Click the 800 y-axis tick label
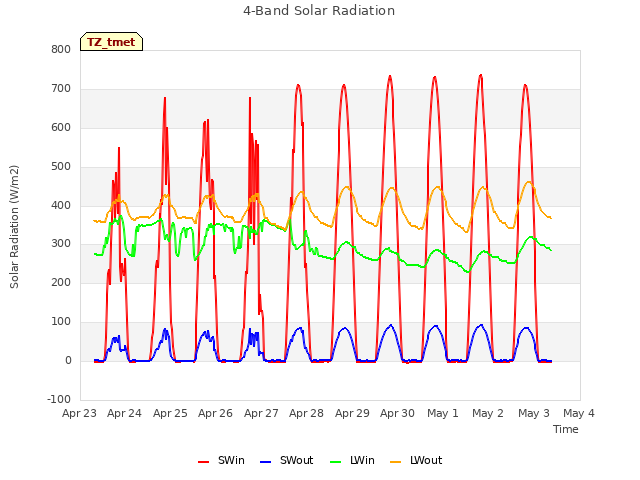This screenshot has width=640, height=480. pos(61,50)
